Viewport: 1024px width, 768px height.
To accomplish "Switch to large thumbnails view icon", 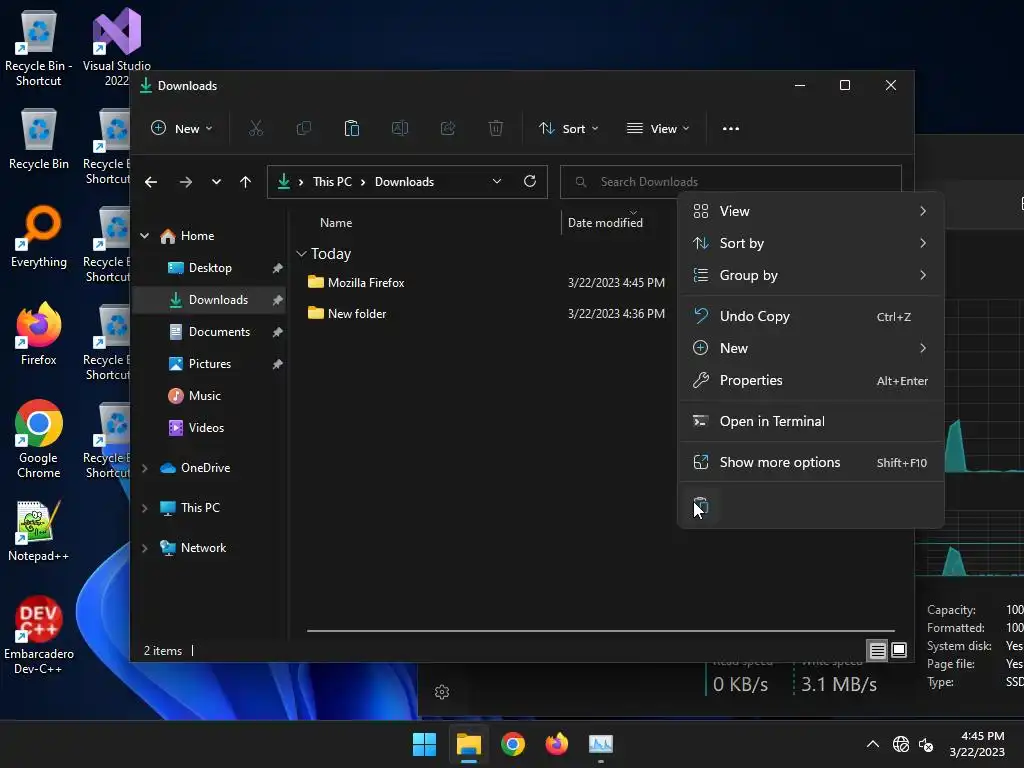I will click(899, 650).
